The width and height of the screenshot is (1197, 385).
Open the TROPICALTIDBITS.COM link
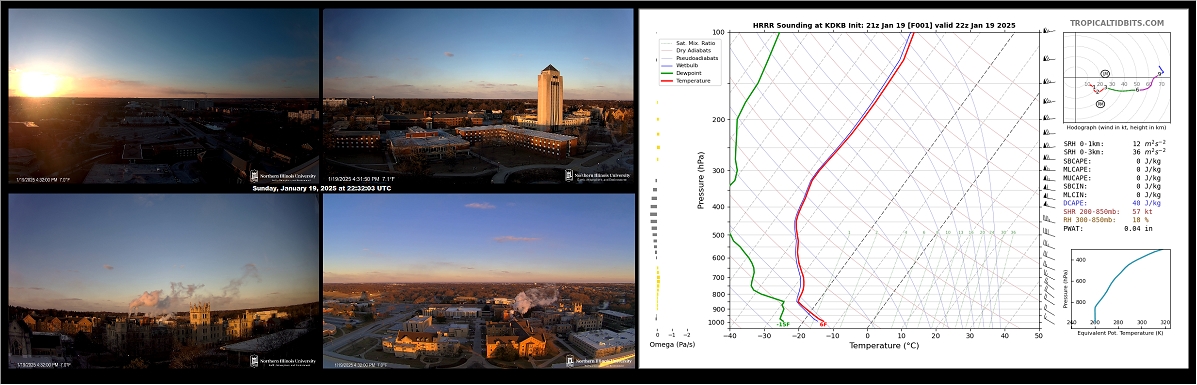(x=1116, y=23)
